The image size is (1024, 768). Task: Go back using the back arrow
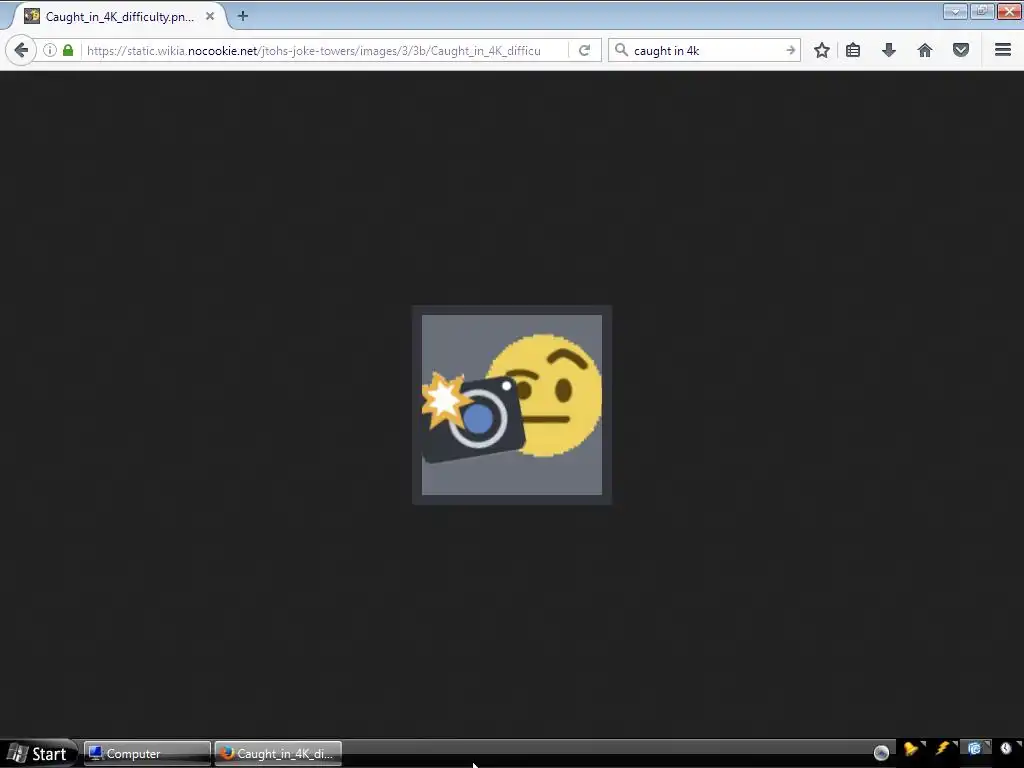click(x=21, y=50)
